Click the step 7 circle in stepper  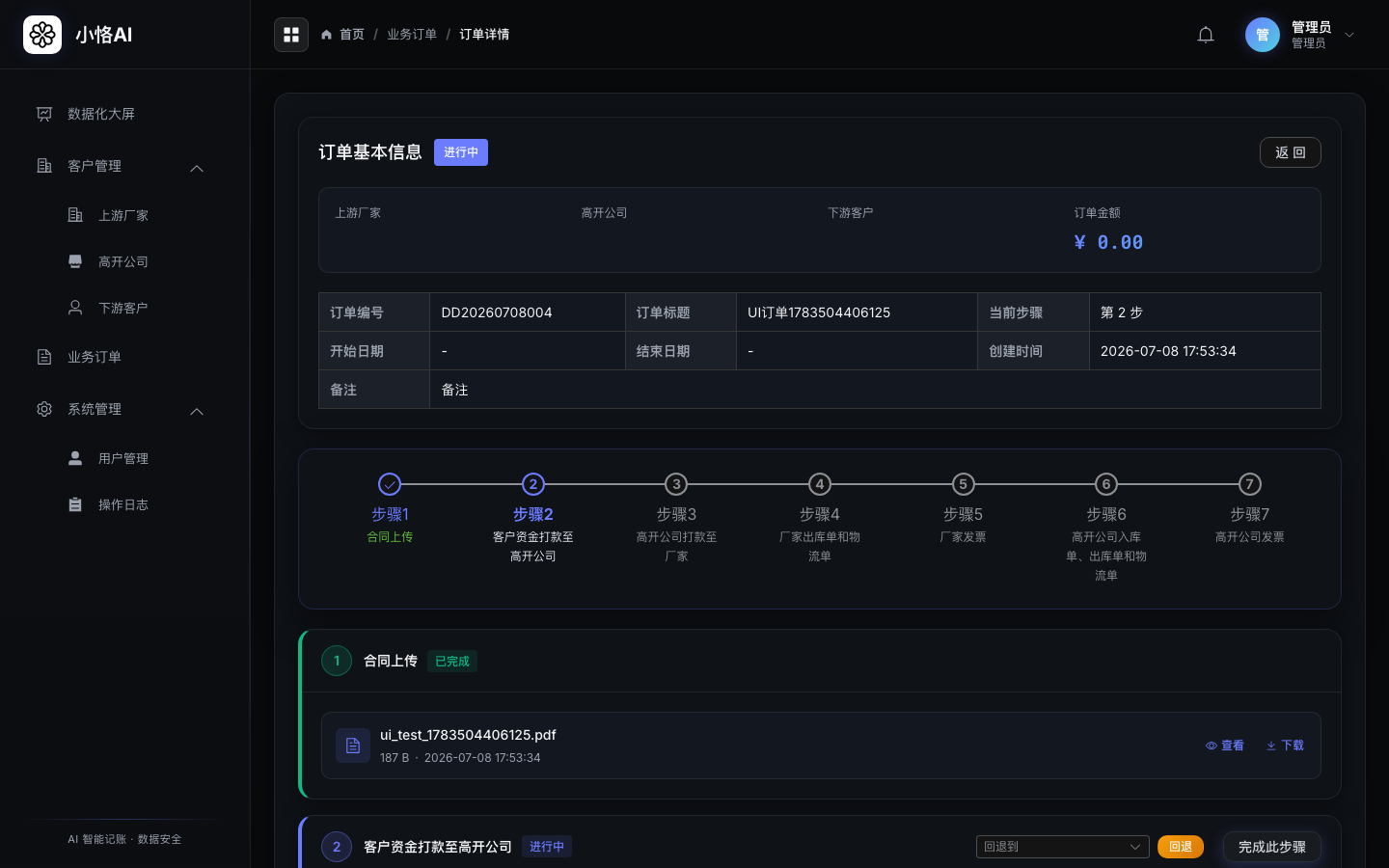tap(1250, 484)
